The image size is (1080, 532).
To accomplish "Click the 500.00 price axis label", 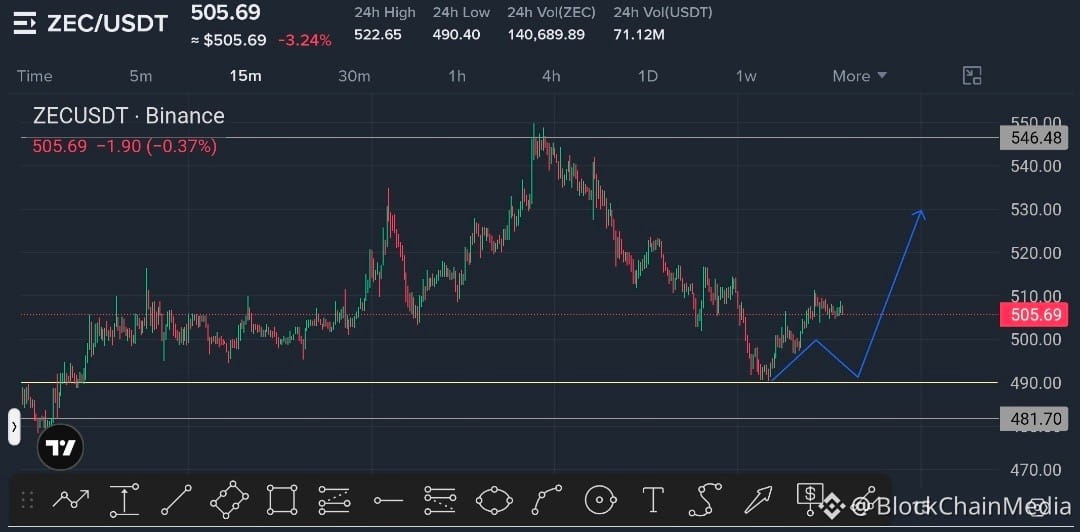I will tap(1036, 340).
